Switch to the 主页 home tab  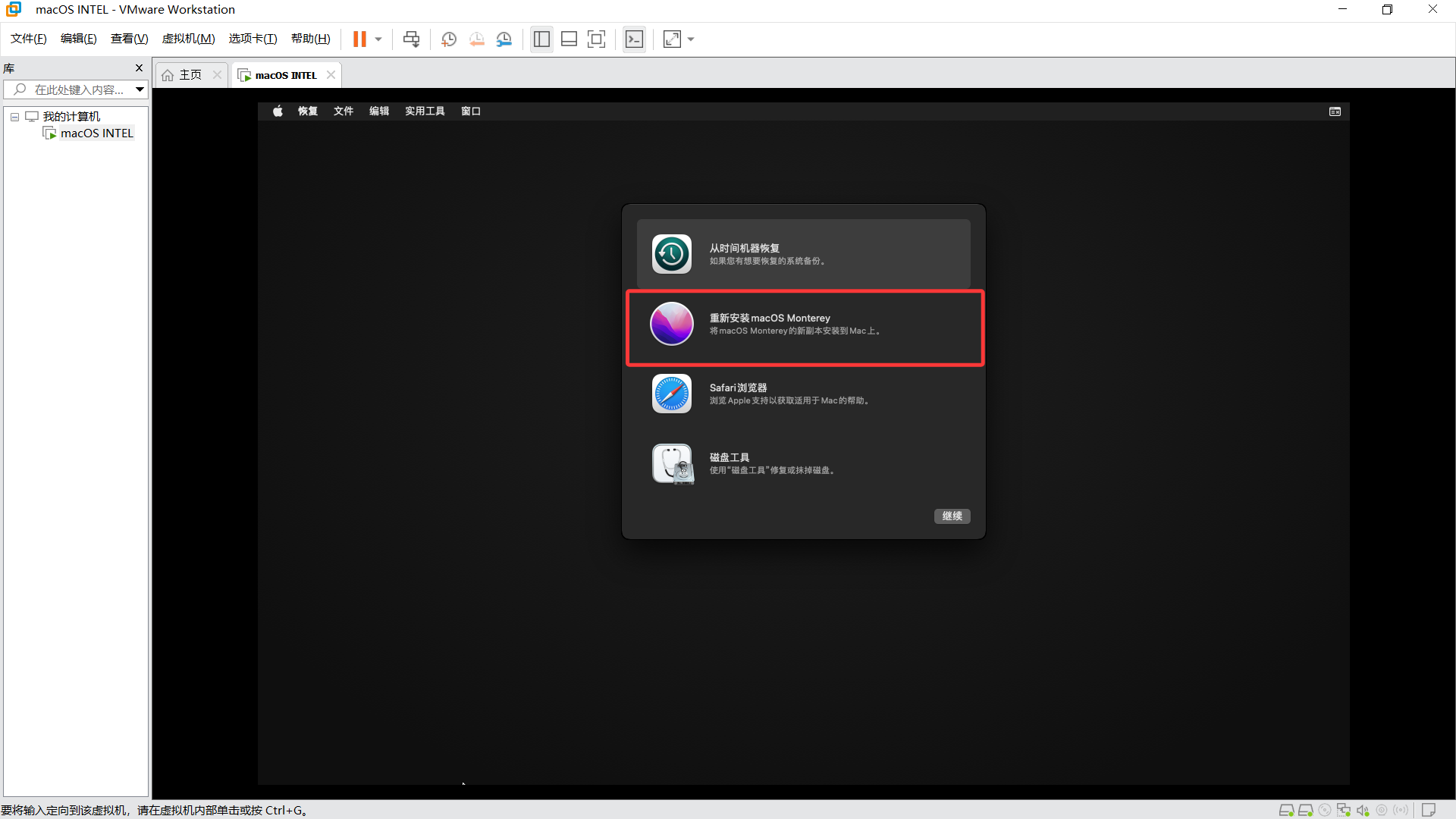190,74
